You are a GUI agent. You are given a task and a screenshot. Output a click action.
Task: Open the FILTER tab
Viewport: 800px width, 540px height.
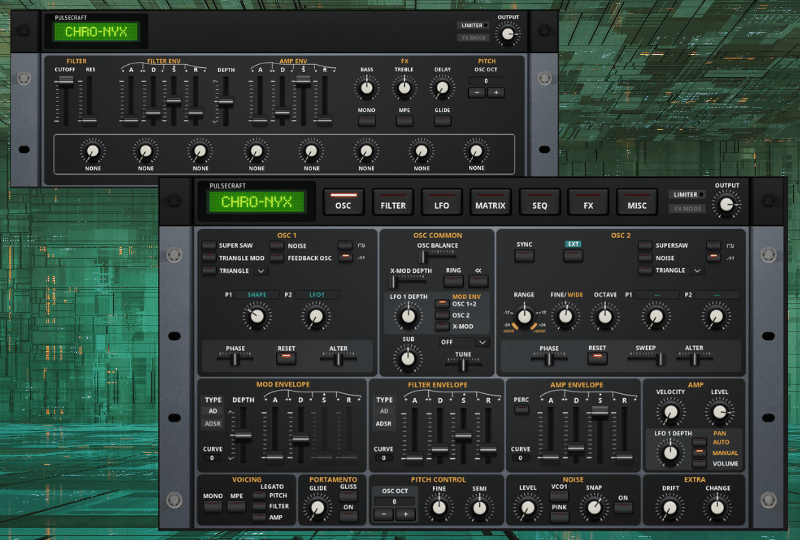(393, 202)
